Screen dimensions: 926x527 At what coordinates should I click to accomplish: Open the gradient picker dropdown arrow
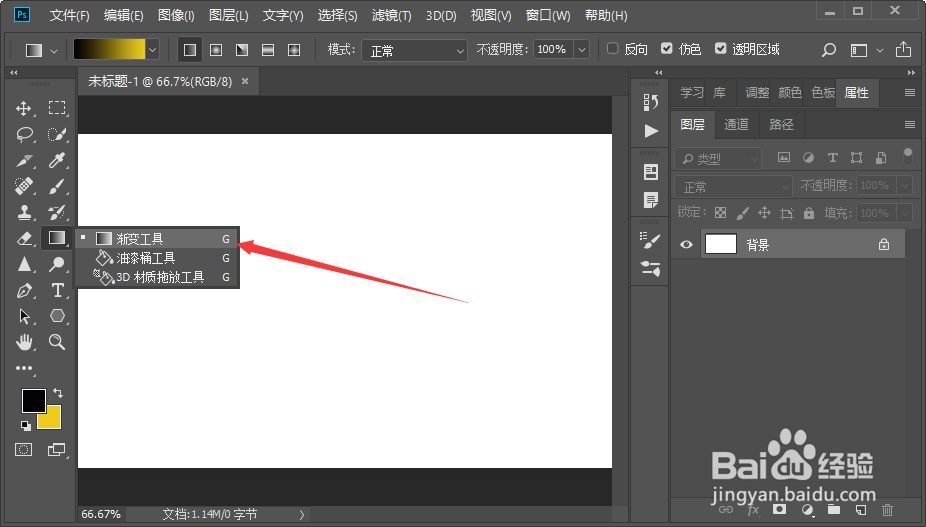click(153, 50)
